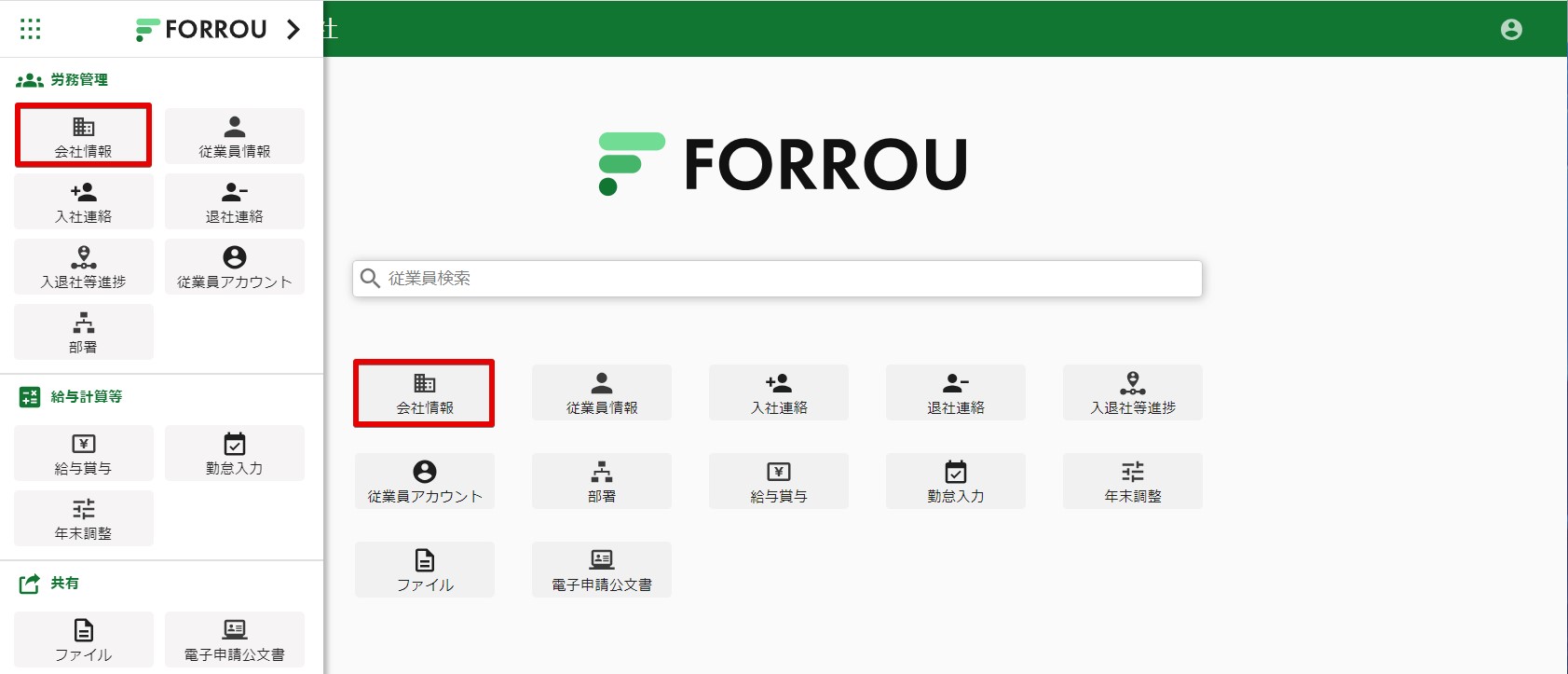This screenshot has height=674, width=1568.
Task: Open 会社情報 in the sidebar
Action: (x=84, y=136)
